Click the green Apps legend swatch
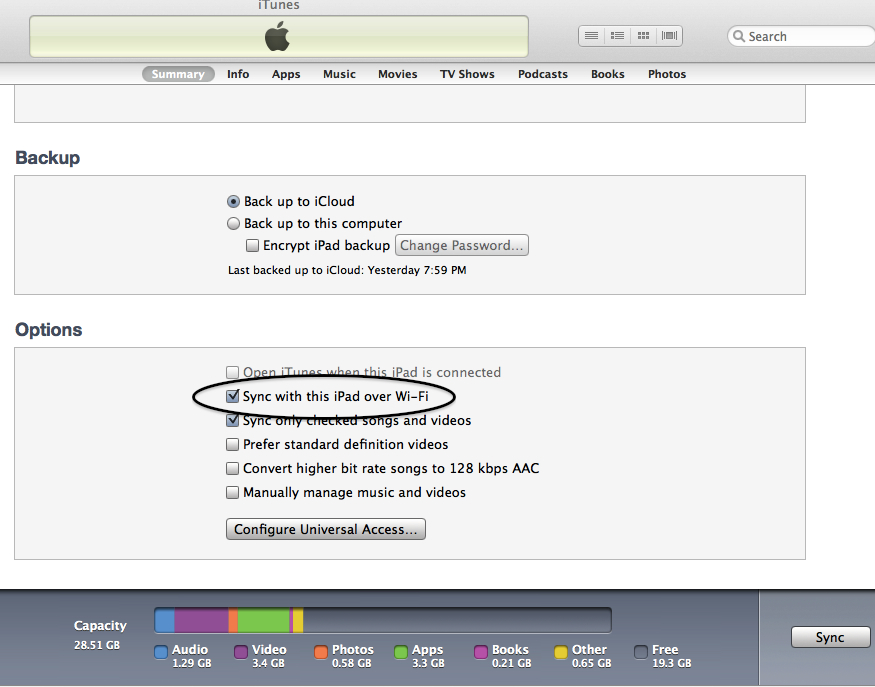Viewport: 875px width, 687px height. (401, 652)
